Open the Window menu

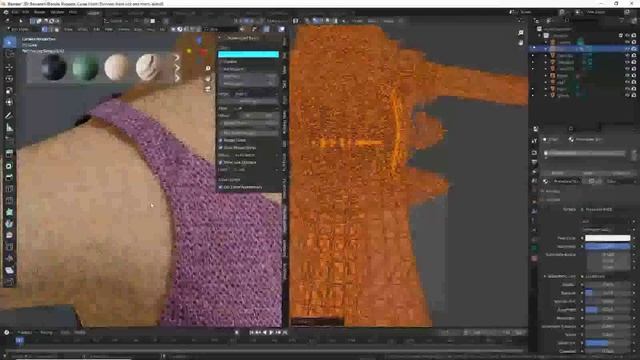57,12
